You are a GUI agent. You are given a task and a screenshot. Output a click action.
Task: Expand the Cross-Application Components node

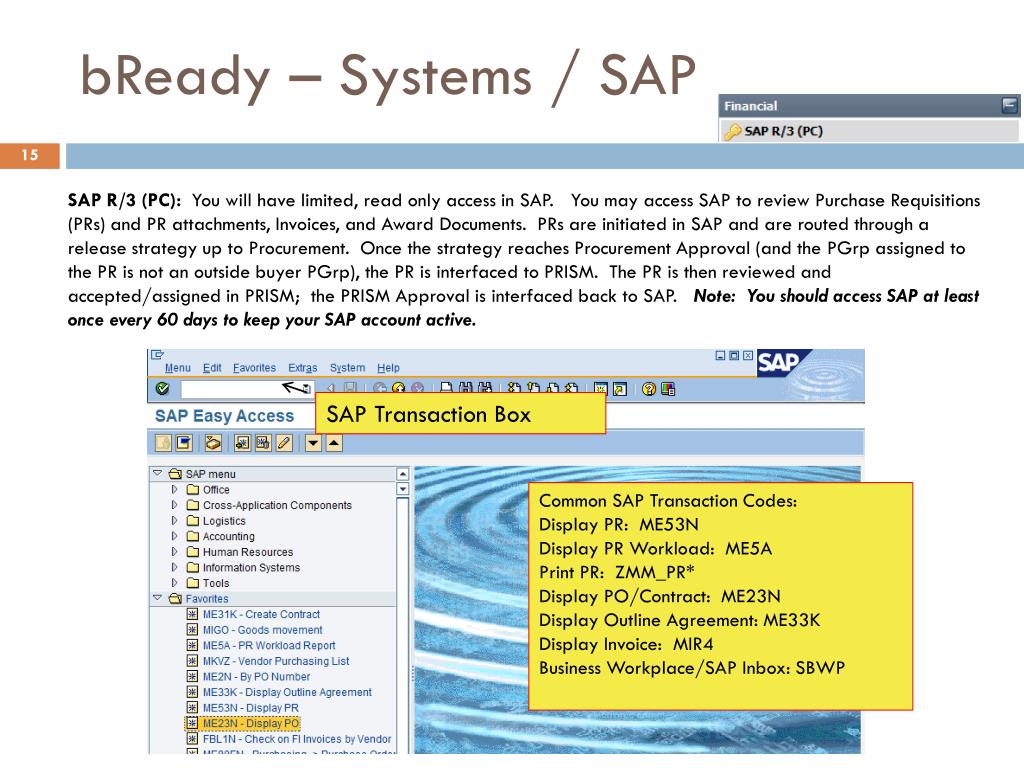click(x=174, y=504)
